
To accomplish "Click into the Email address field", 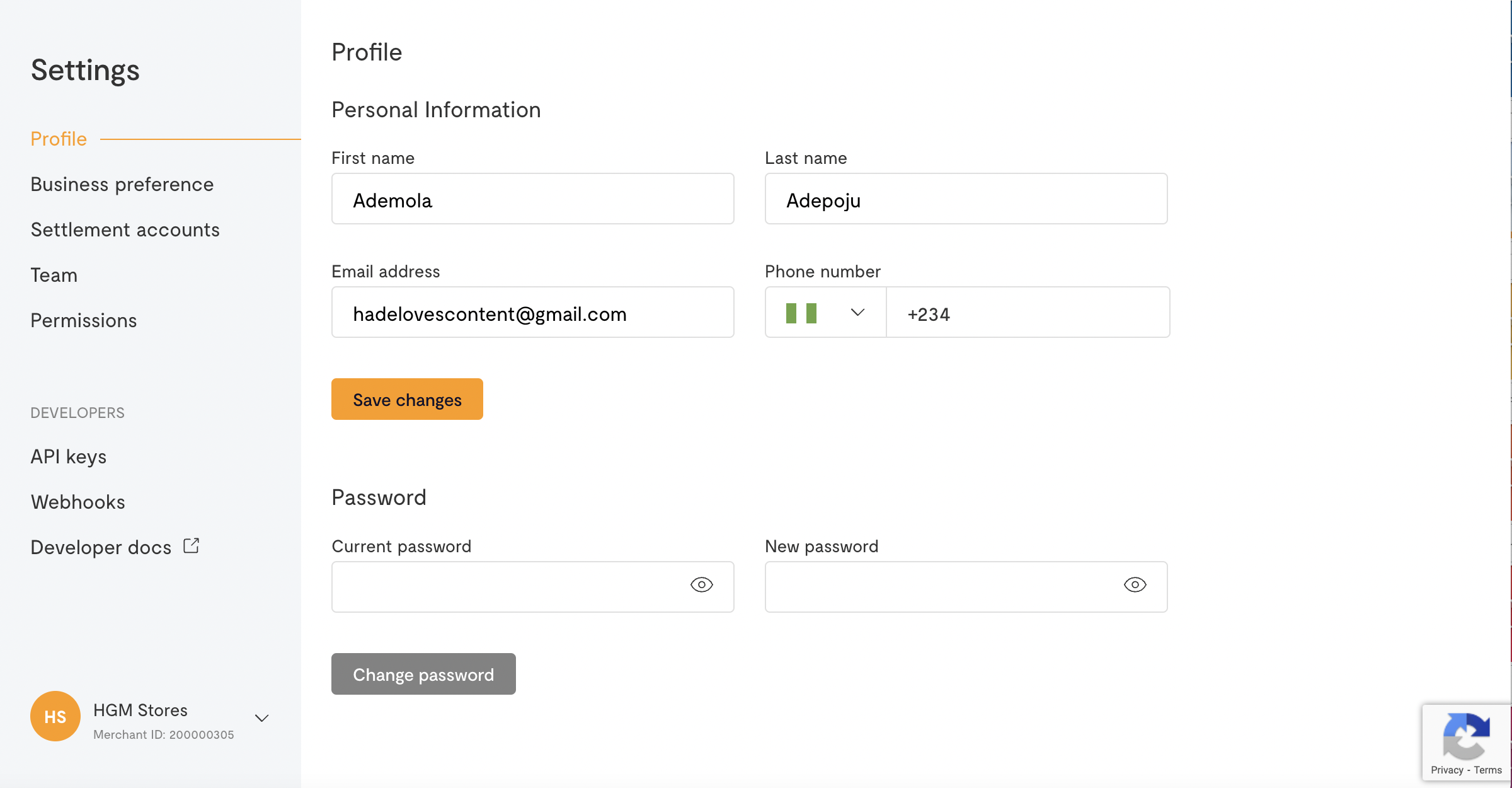I will 532,313.
